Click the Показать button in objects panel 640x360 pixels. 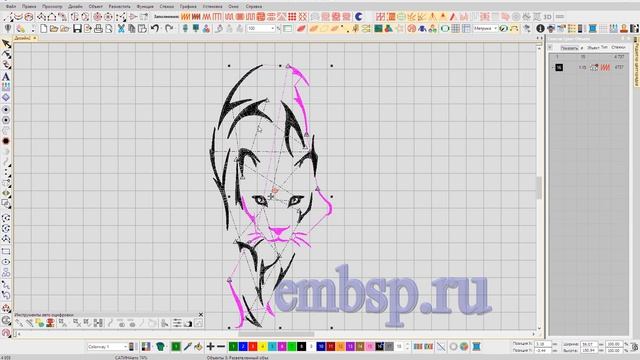[x=569, y=48]
